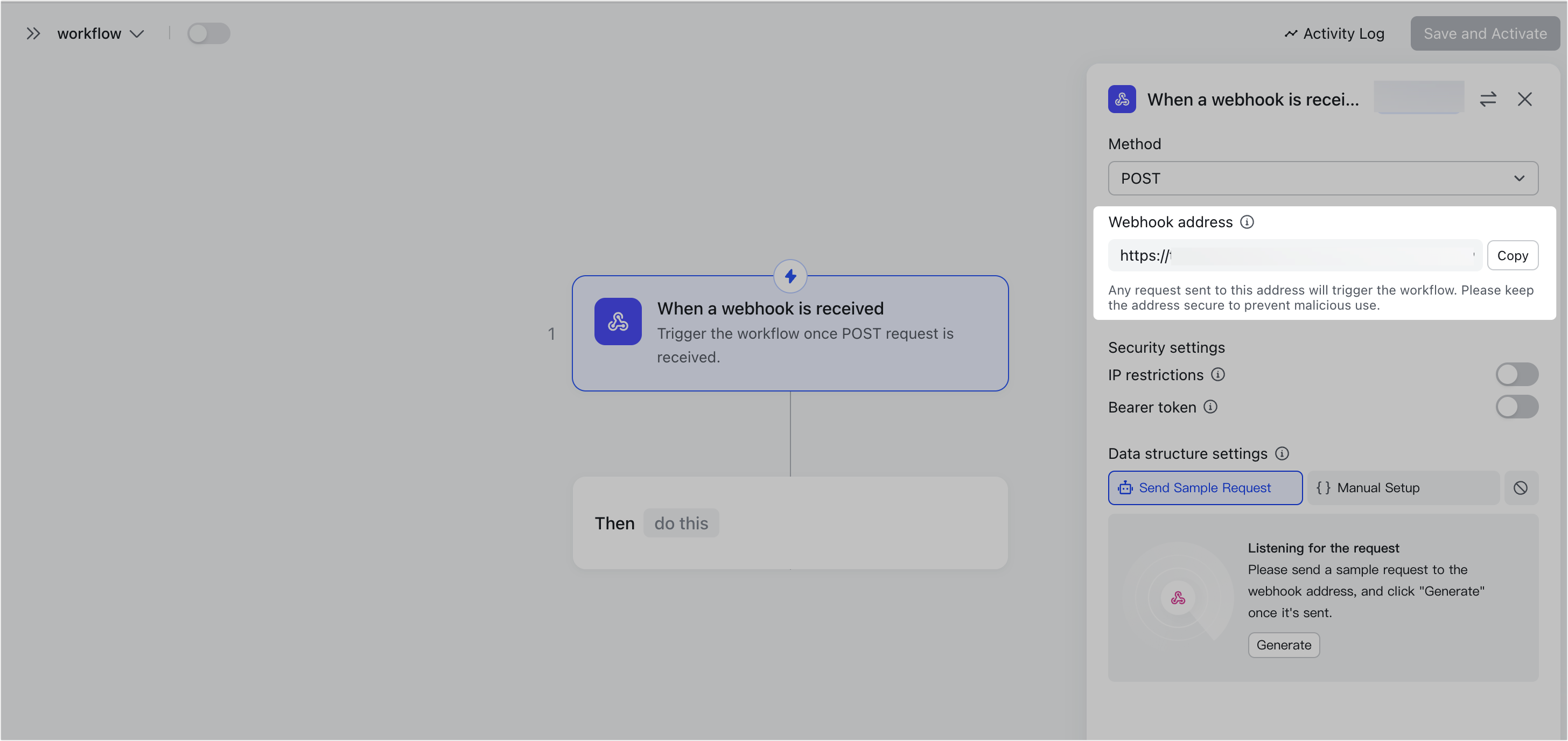
Task: Click the curly braces Manual Setup icon
Action: 1322,488
